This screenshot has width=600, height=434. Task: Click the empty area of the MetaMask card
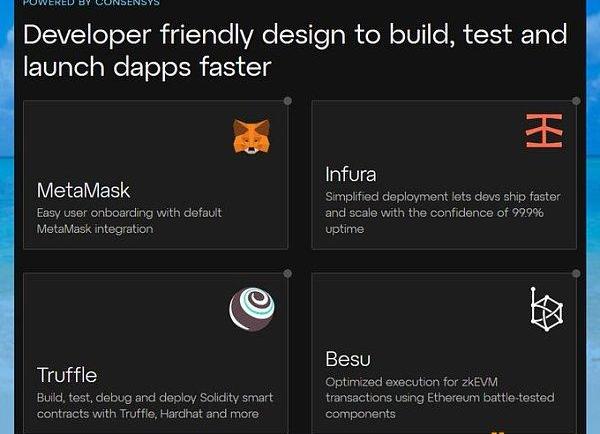(x=120, y=140)
